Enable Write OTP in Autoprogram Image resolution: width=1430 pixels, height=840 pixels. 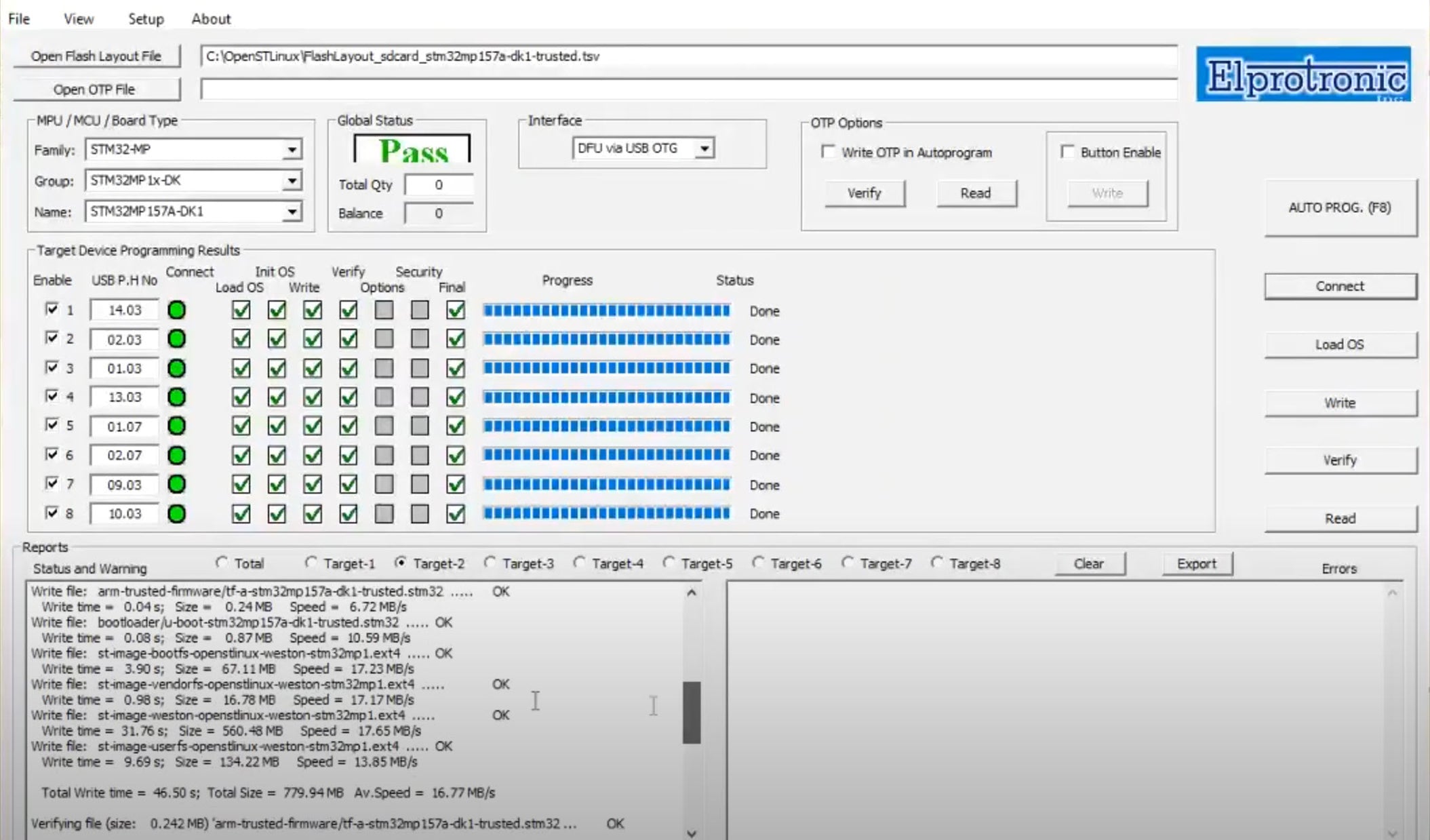[x=828, y=153]
